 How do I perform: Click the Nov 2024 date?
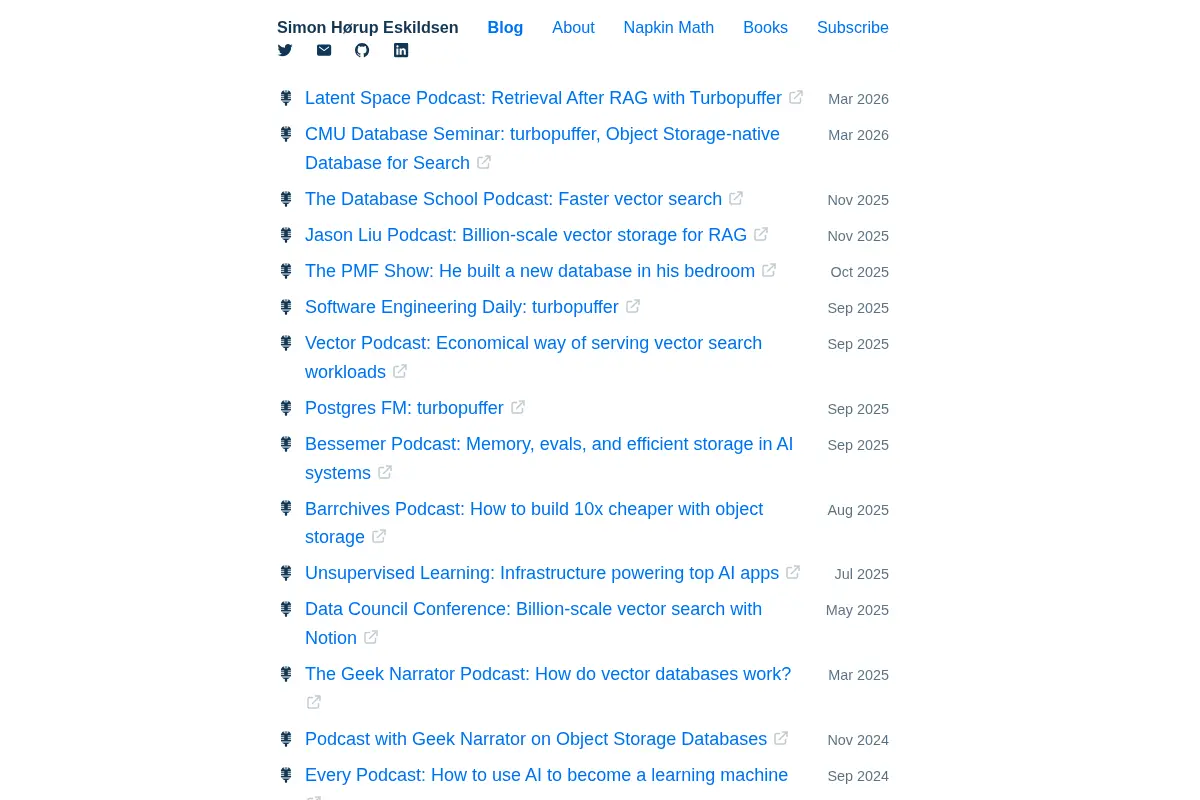tap(858, 740)
